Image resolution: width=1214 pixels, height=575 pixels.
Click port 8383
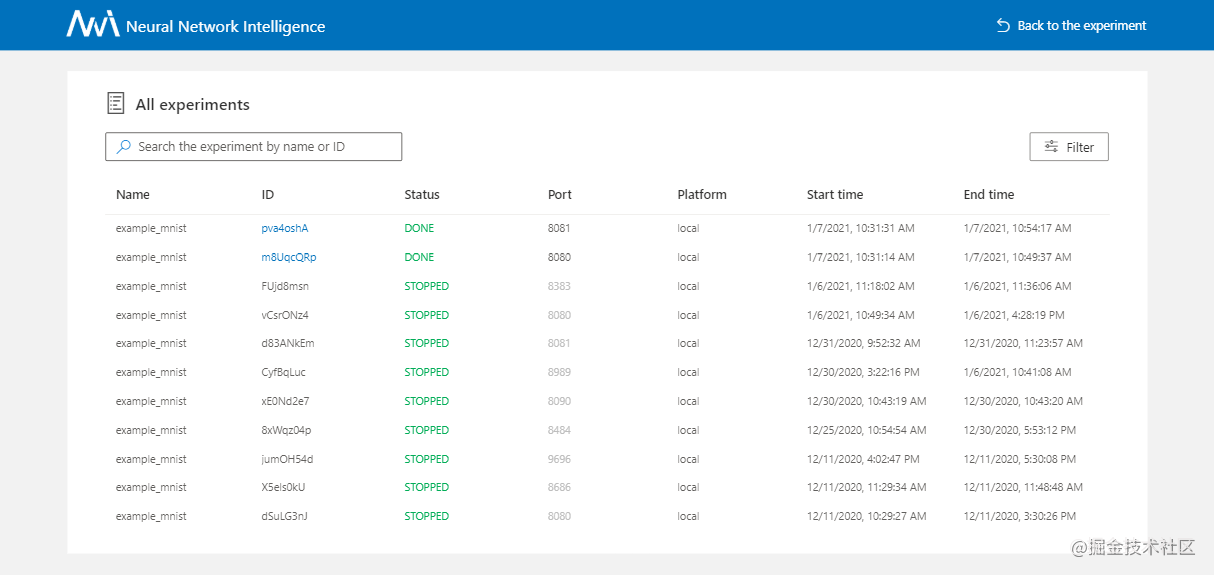(559, 286)
